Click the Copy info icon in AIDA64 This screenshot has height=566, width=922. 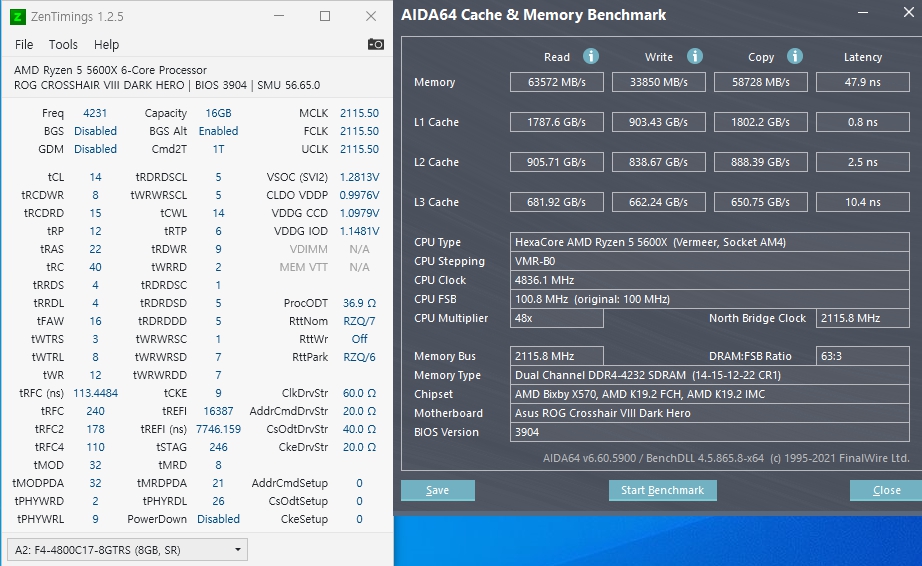click(794, 56)
